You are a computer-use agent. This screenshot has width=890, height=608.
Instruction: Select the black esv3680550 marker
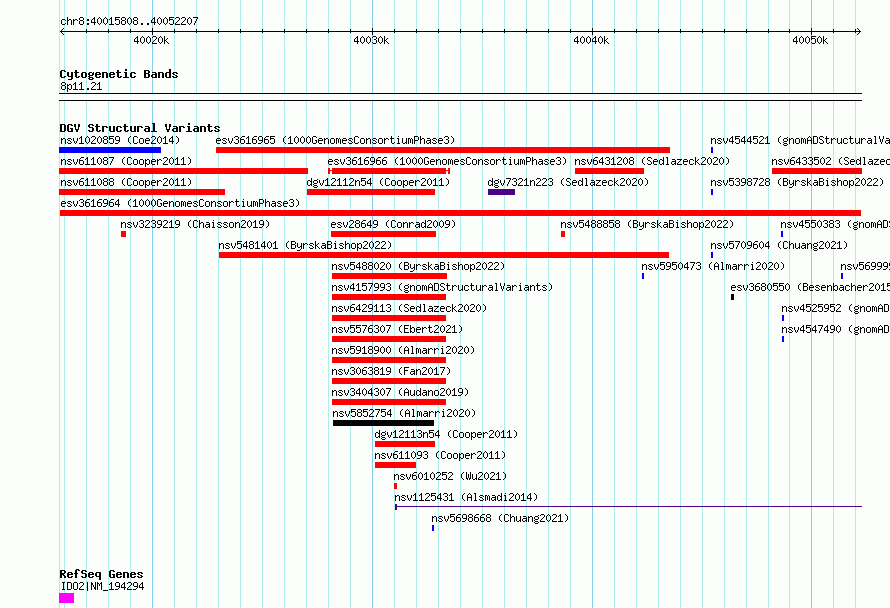(732, 297)
